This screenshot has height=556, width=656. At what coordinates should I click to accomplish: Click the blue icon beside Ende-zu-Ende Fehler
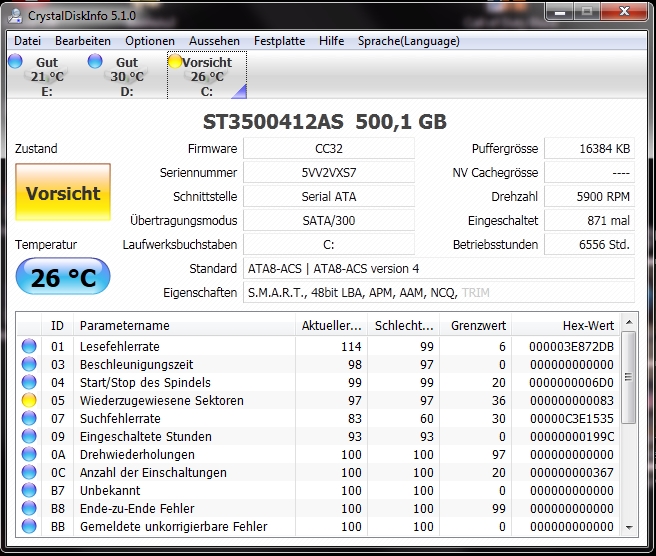[29, 508]
